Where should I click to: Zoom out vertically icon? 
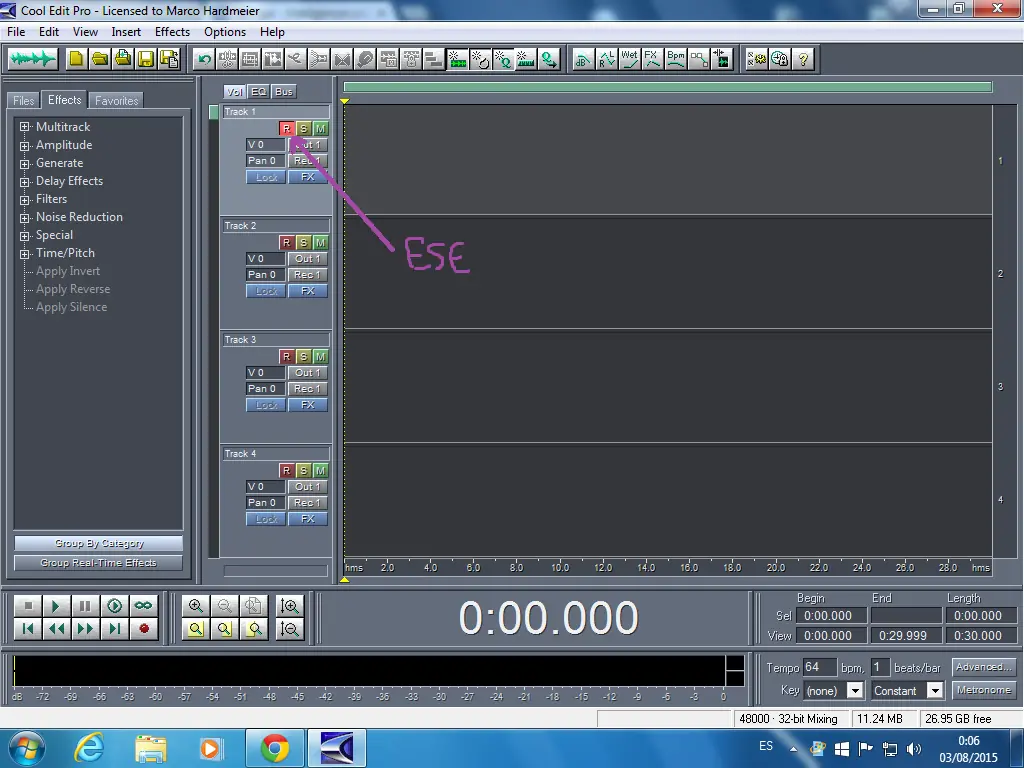point(289,629)
